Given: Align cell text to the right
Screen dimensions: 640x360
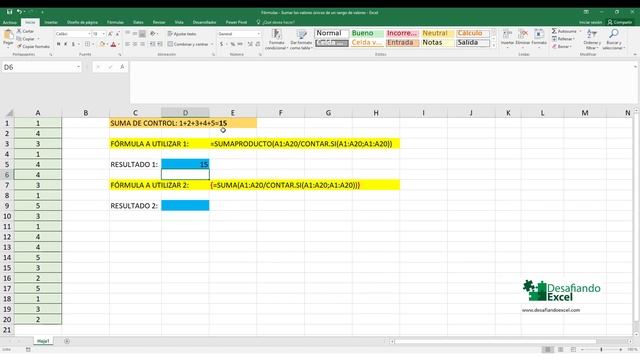Looking at the screenshot, I should tap(142, 44).
